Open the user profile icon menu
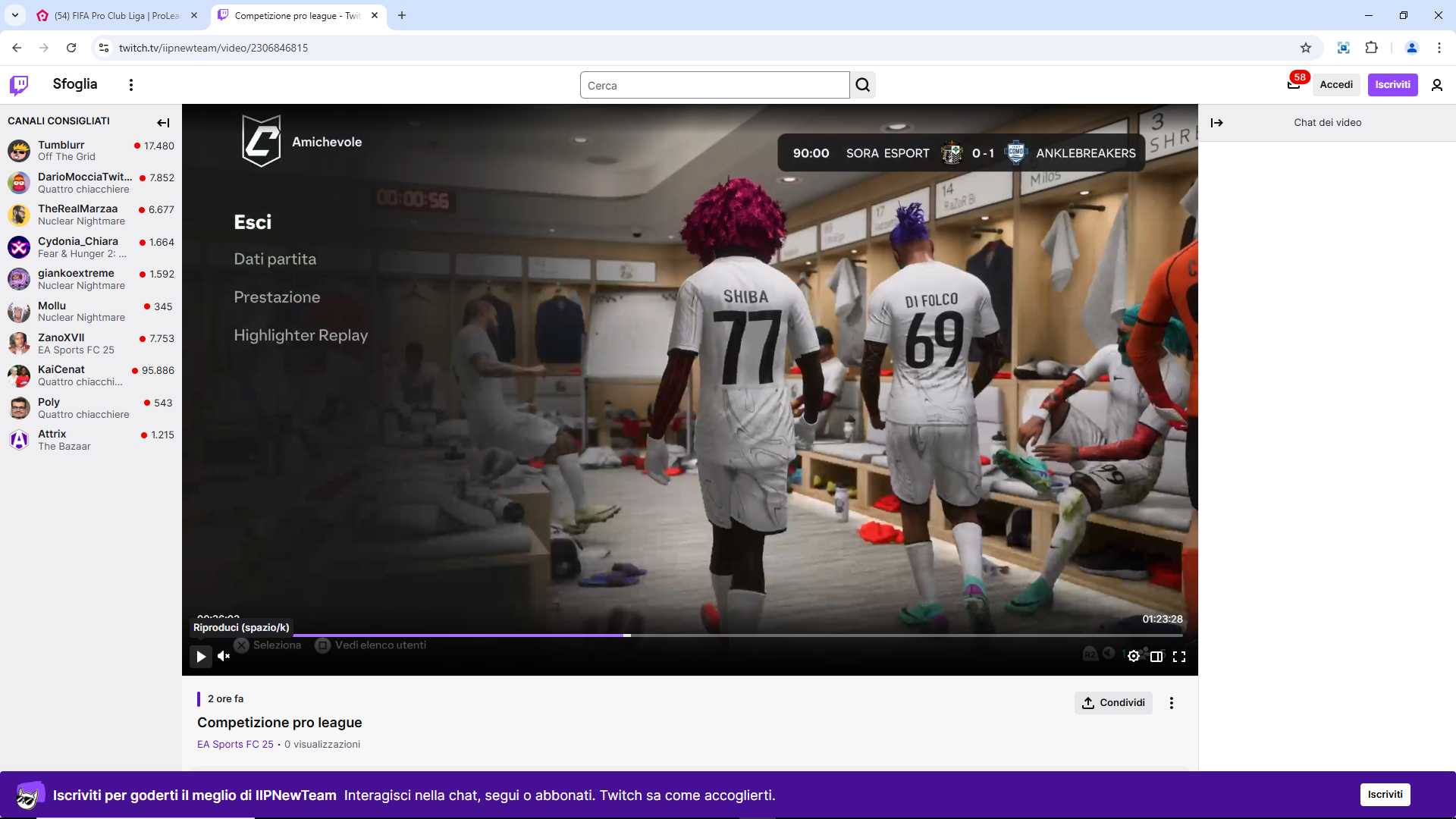This screenshot has height=819, width=1456. 1437,85
